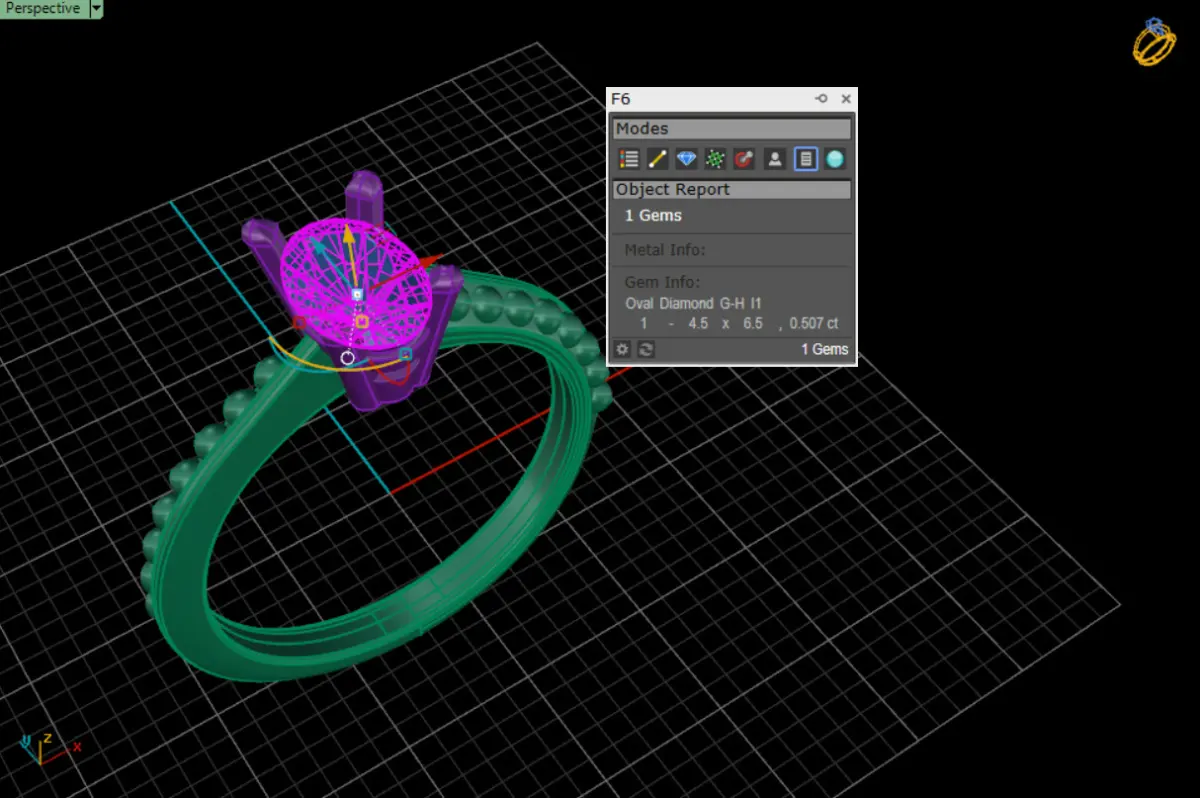The width and height of the screenshot is (1200, 798).
Task: Click '1 Gems' at the panel footer
Action: 824,349
